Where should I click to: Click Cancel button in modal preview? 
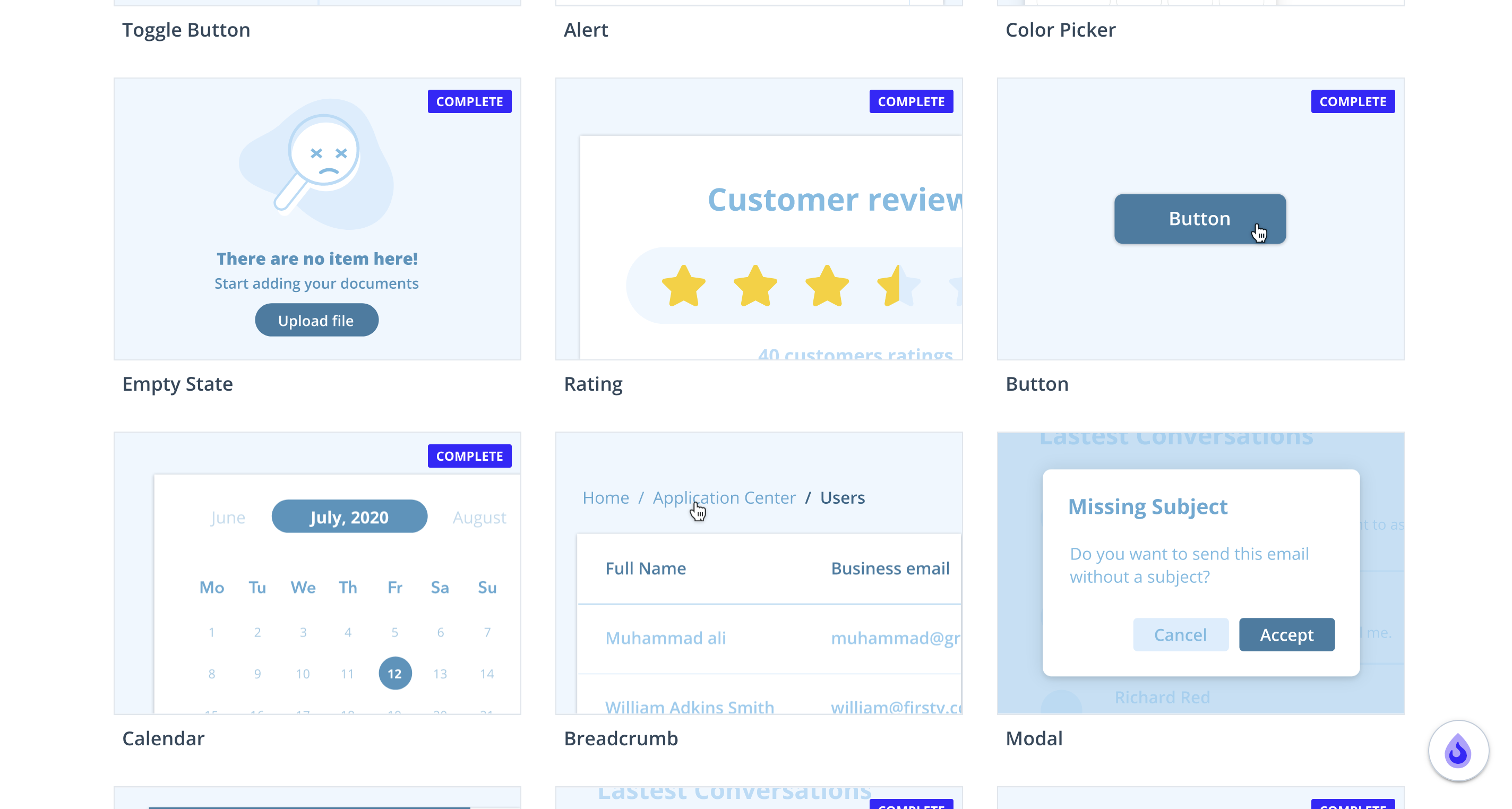(1180, 635)
